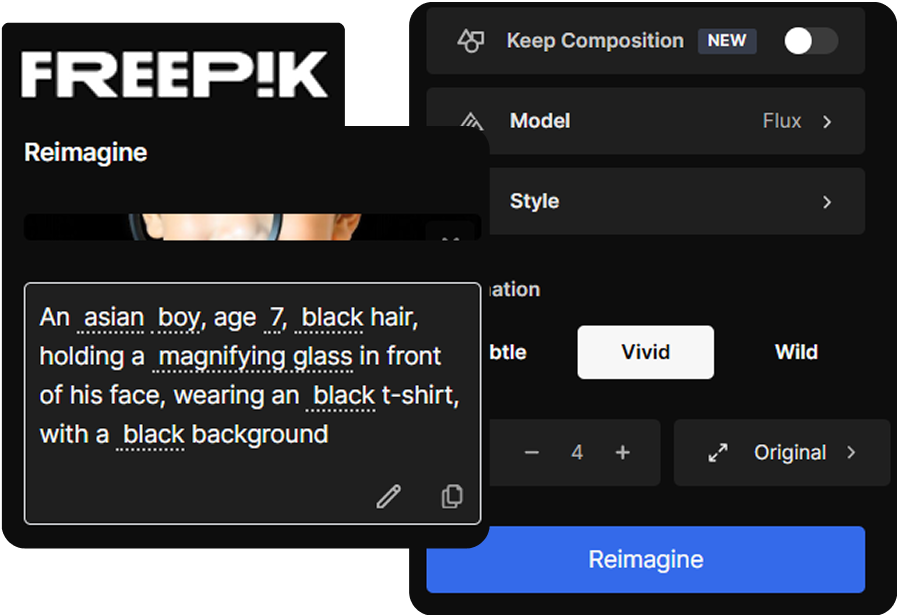The height and width of the screenshot is (615, 897).
Task: Click underlined 'black' before 't-shirt'
Action: click(344, 395)
